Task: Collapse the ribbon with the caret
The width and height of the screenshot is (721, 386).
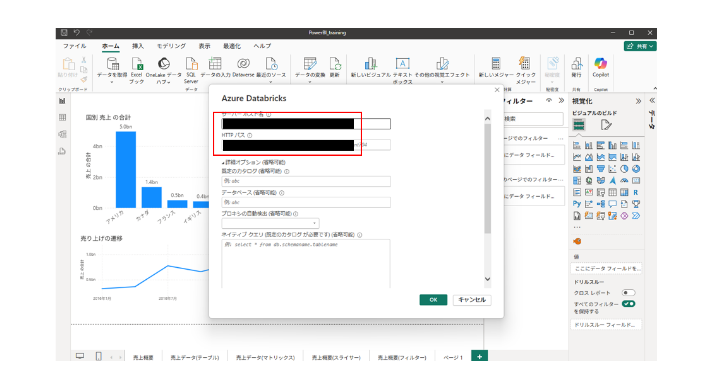Action: coord(655,88)
